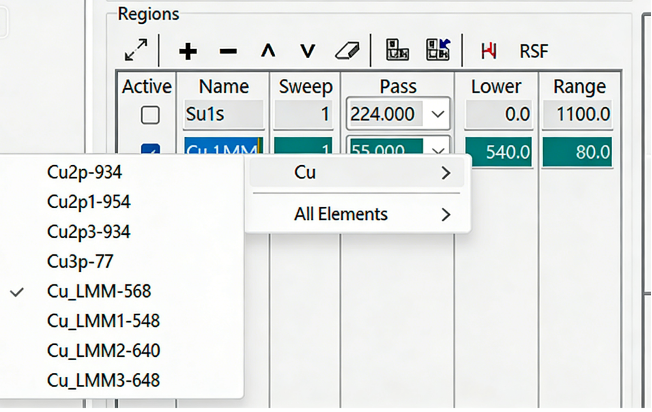
Task: Open the periodic table element icon
Action: point(397,50)
